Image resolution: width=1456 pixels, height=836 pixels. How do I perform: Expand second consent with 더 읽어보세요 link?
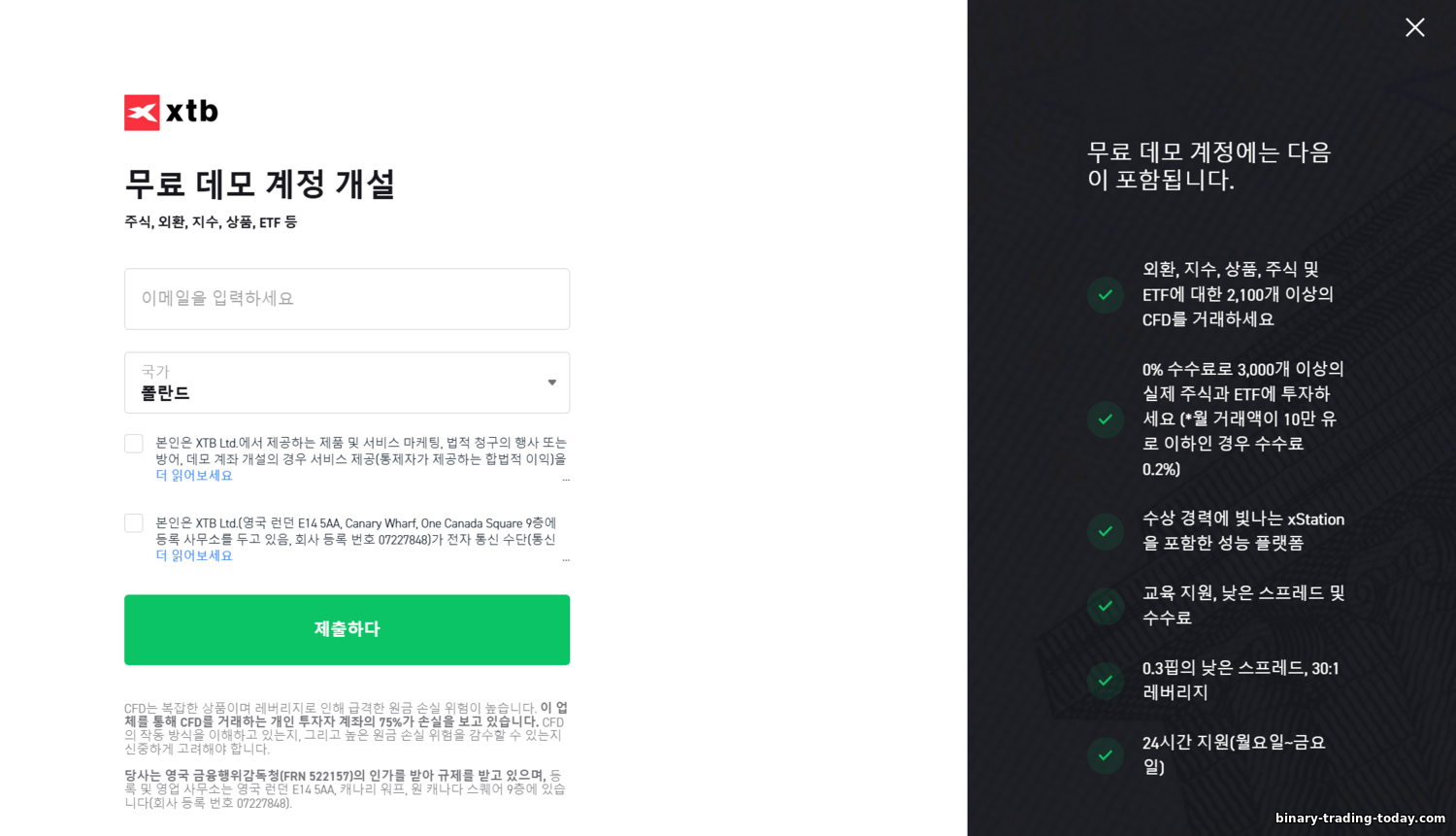pos(194,555)
